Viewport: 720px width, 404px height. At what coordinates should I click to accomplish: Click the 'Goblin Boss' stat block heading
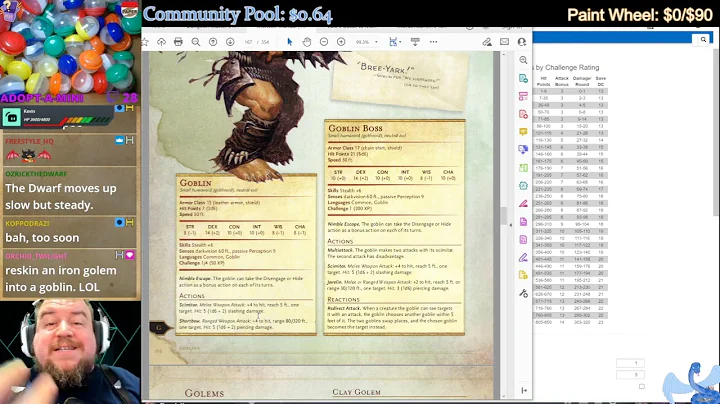355,128
